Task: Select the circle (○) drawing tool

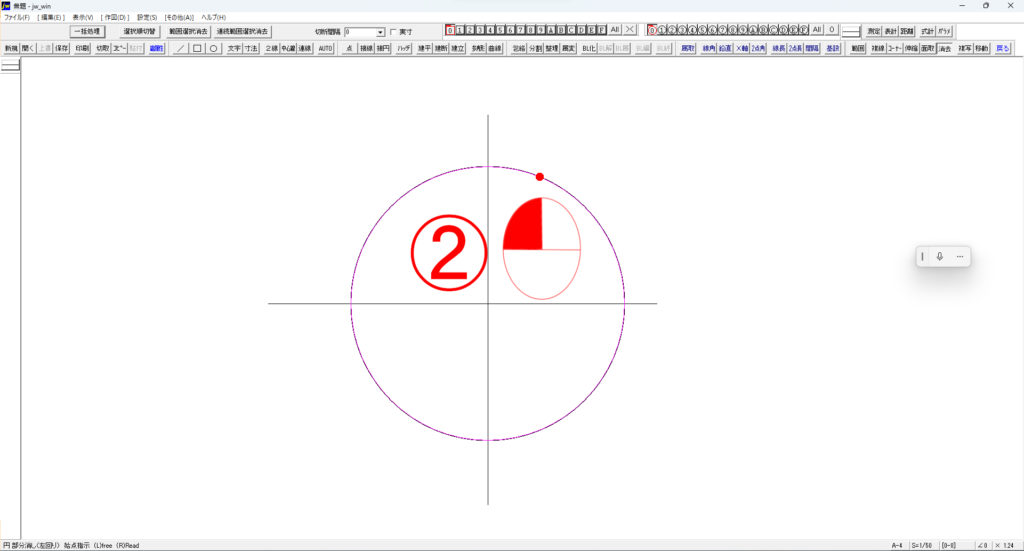Action: [213, 48]
